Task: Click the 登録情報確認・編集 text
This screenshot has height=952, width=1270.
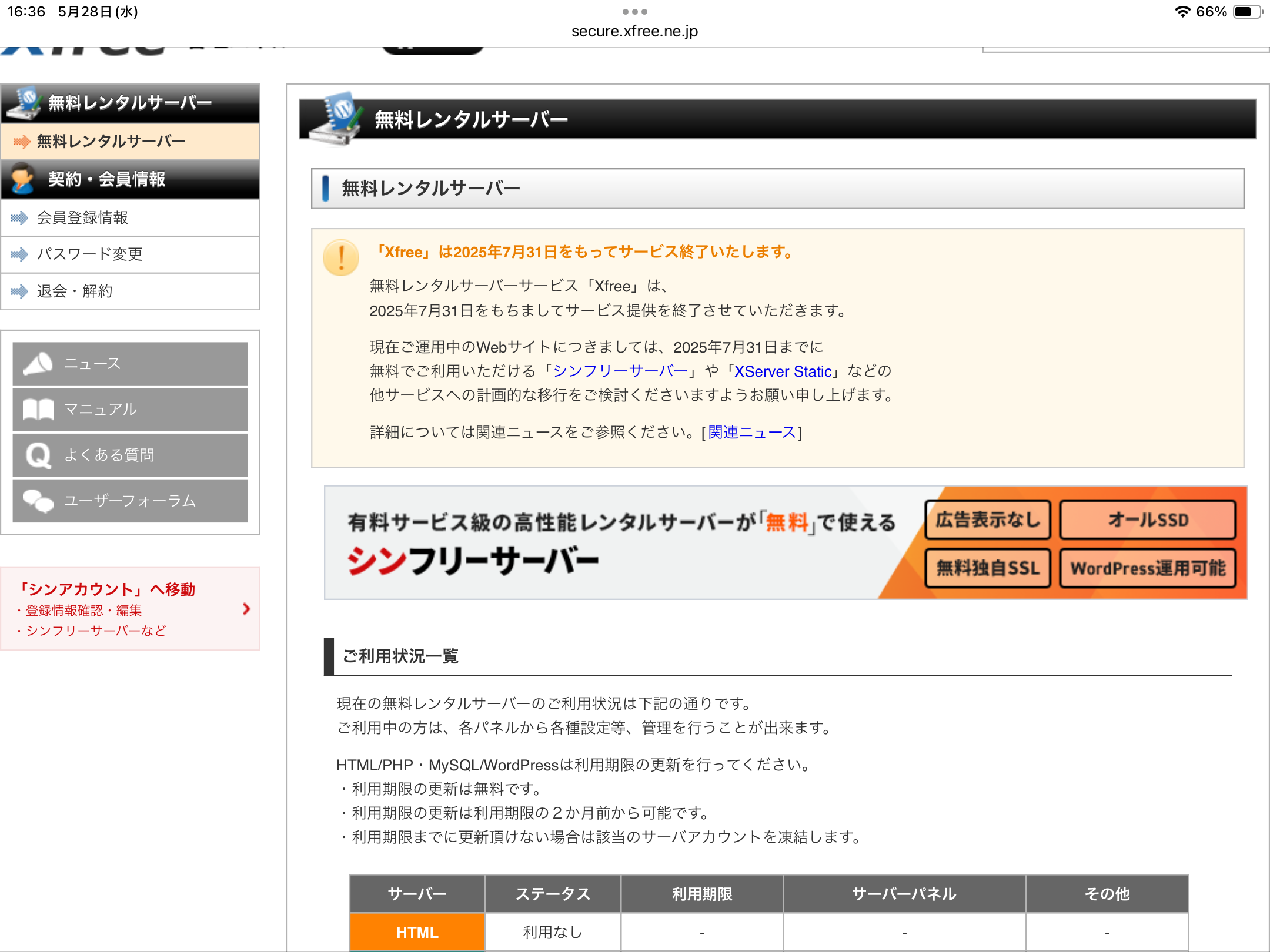Action: click(83, 611)
